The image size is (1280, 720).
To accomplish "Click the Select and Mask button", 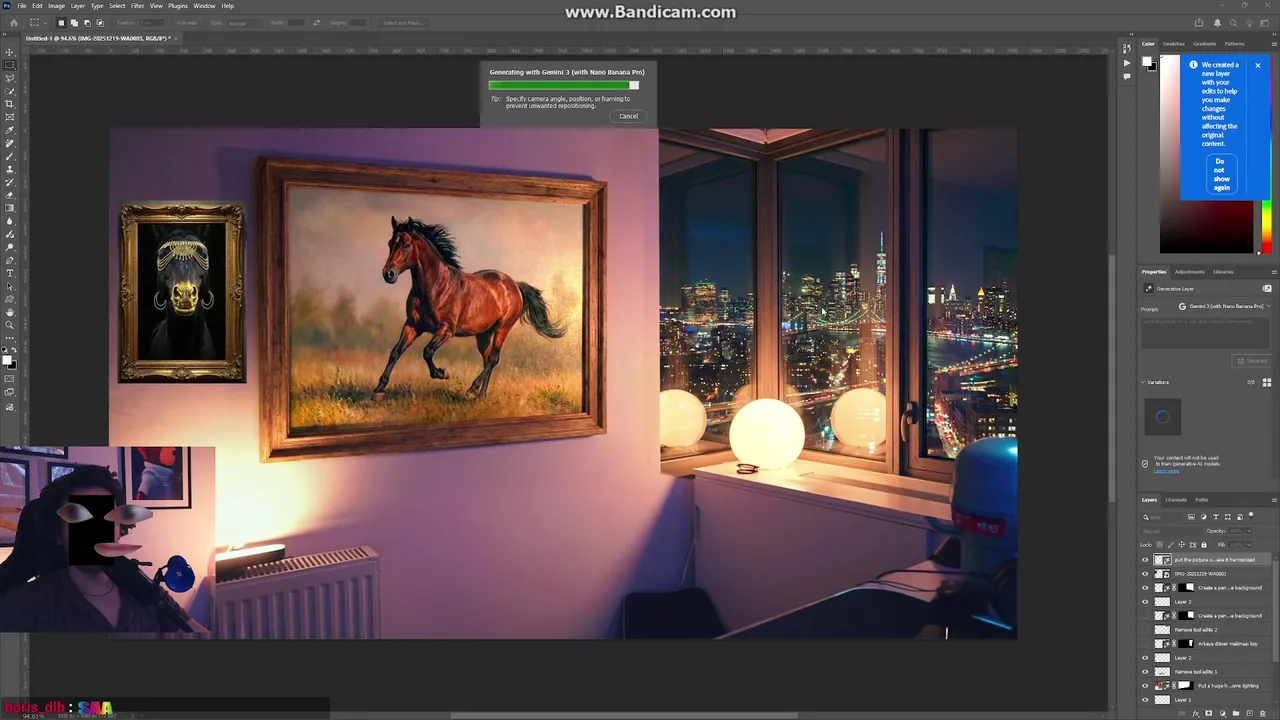I will pos(403,23).
